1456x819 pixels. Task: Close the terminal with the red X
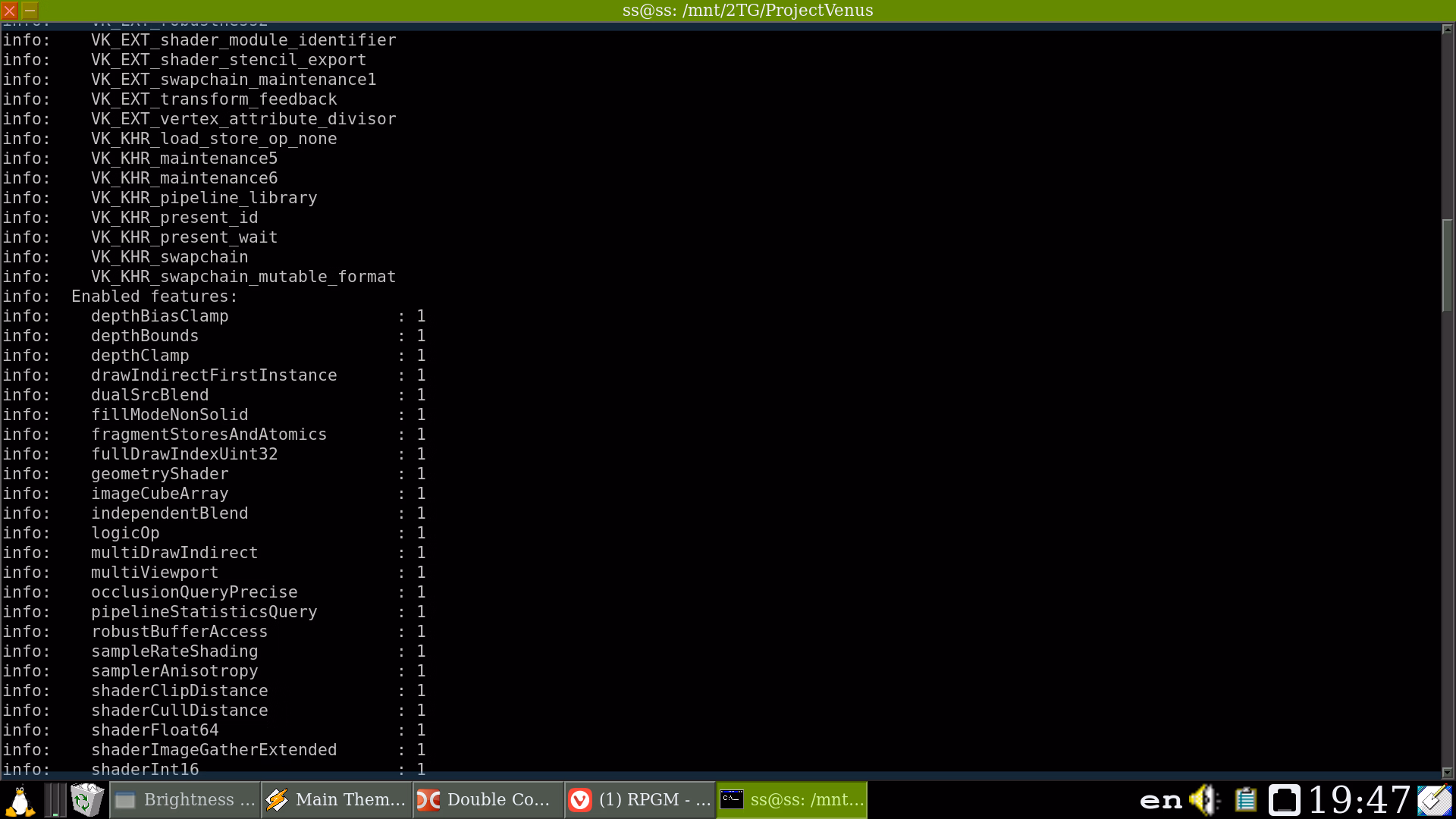coord(10,11)
